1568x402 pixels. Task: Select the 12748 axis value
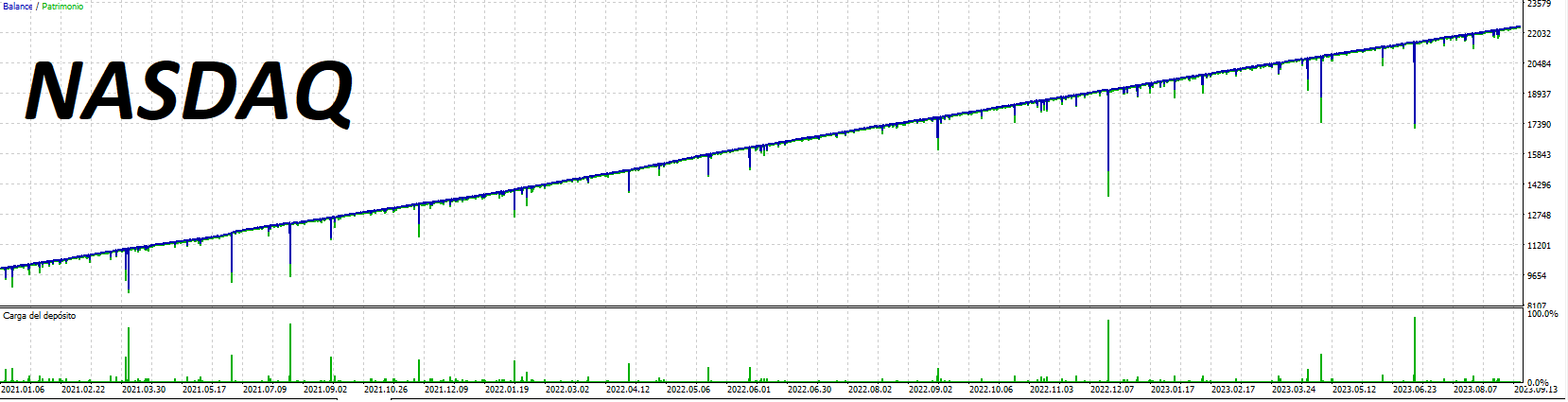(x=1540, y=216)
